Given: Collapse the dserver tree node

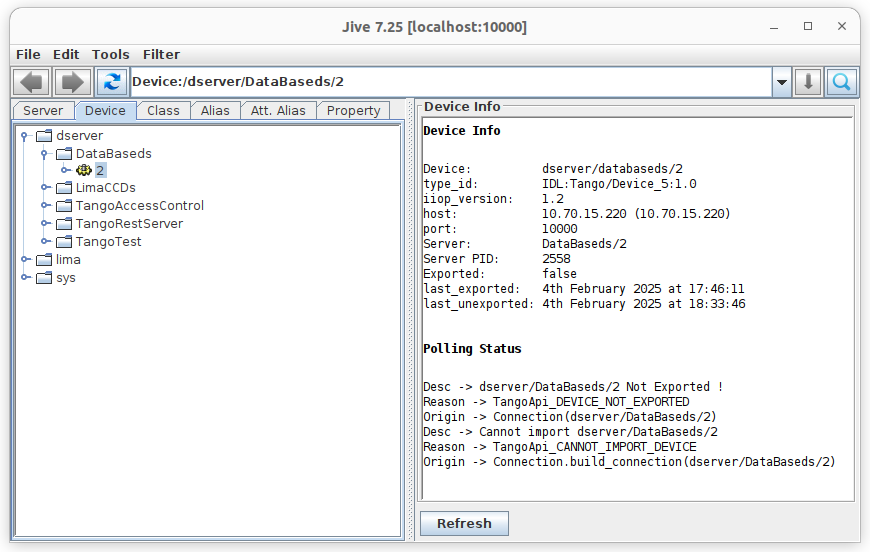Looking at the screenshot, I should coord(24,135).
